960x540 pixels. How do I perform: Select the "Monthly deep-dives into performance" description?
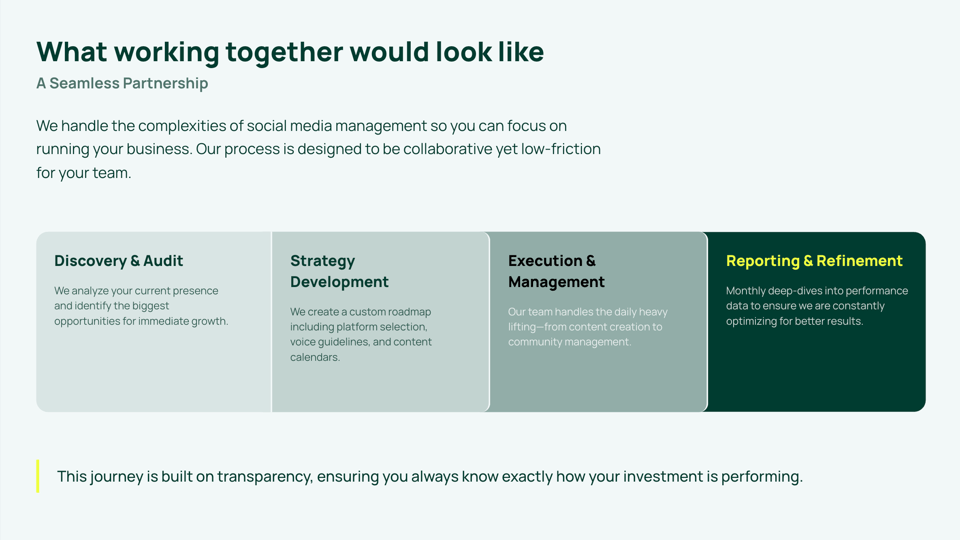point(817,306)
